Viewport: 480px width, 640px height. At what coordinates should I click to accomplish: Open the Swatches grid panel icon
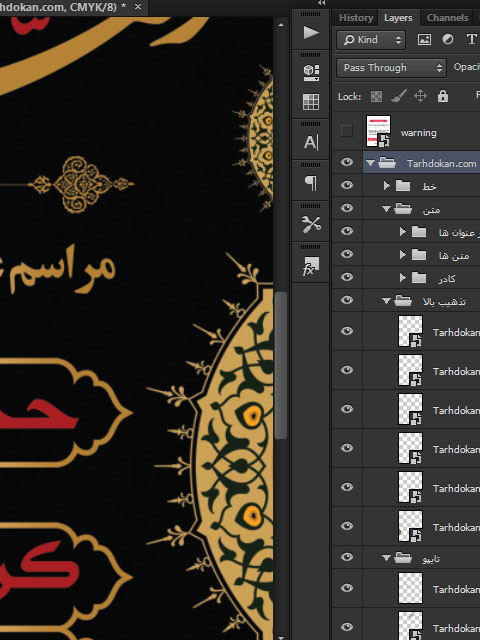311,102
